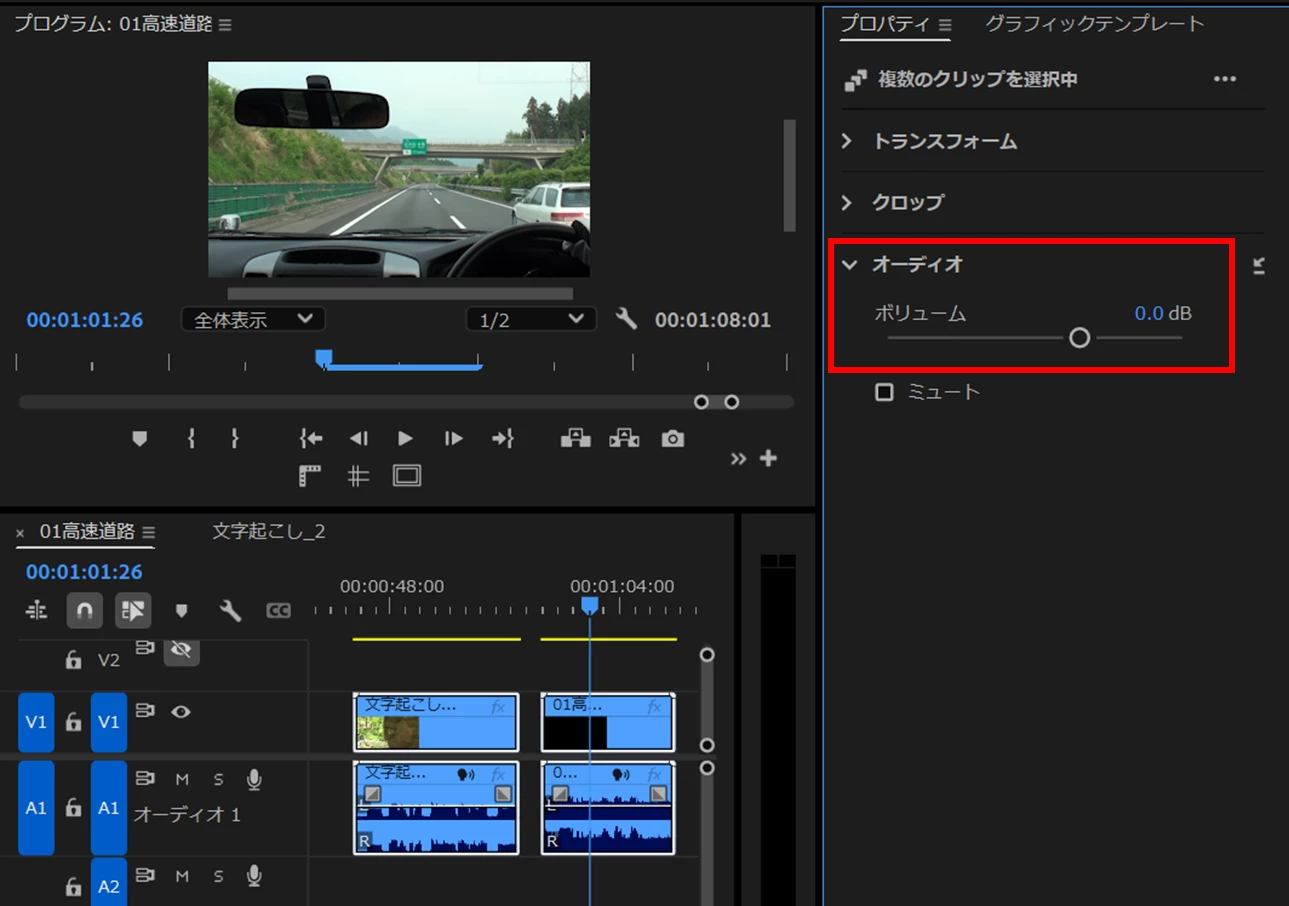Toggle the A1 track lock
The width and height of the screenshot is (1289, 906).
(73, 807)
